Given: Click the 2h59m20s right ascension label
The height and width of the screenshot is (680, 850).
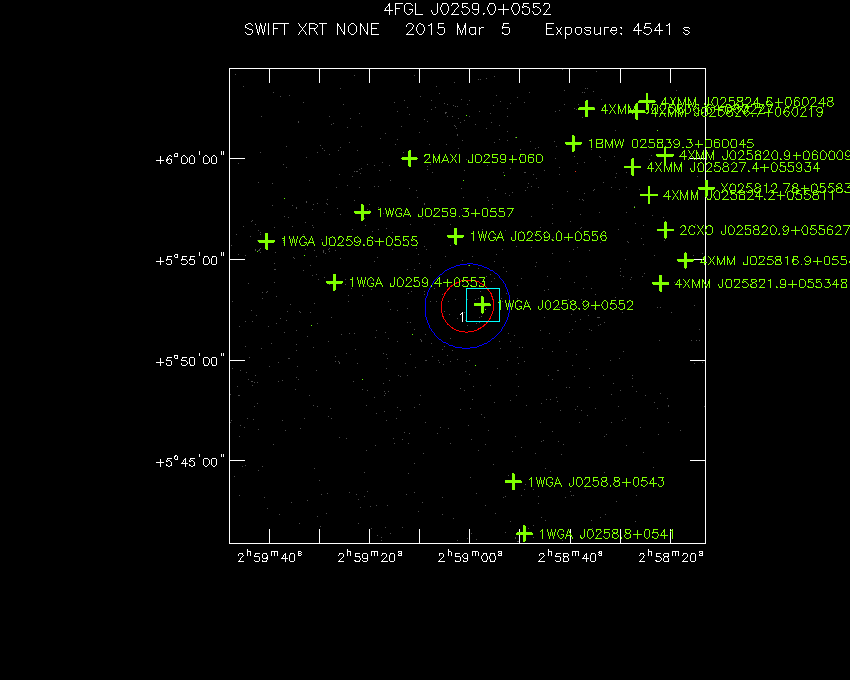Looking at the screenshot, I should 370,557.
